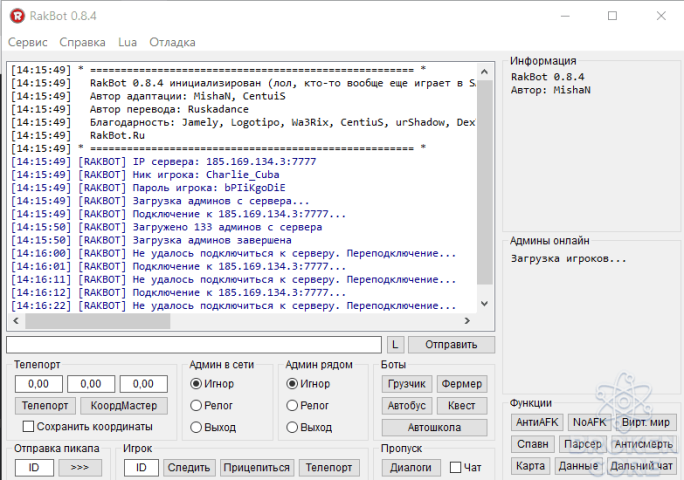Image resolution: width=684 pixels, height=480 pixels.
Task: Click the L button next to input
Action: [x=395, y=345]
